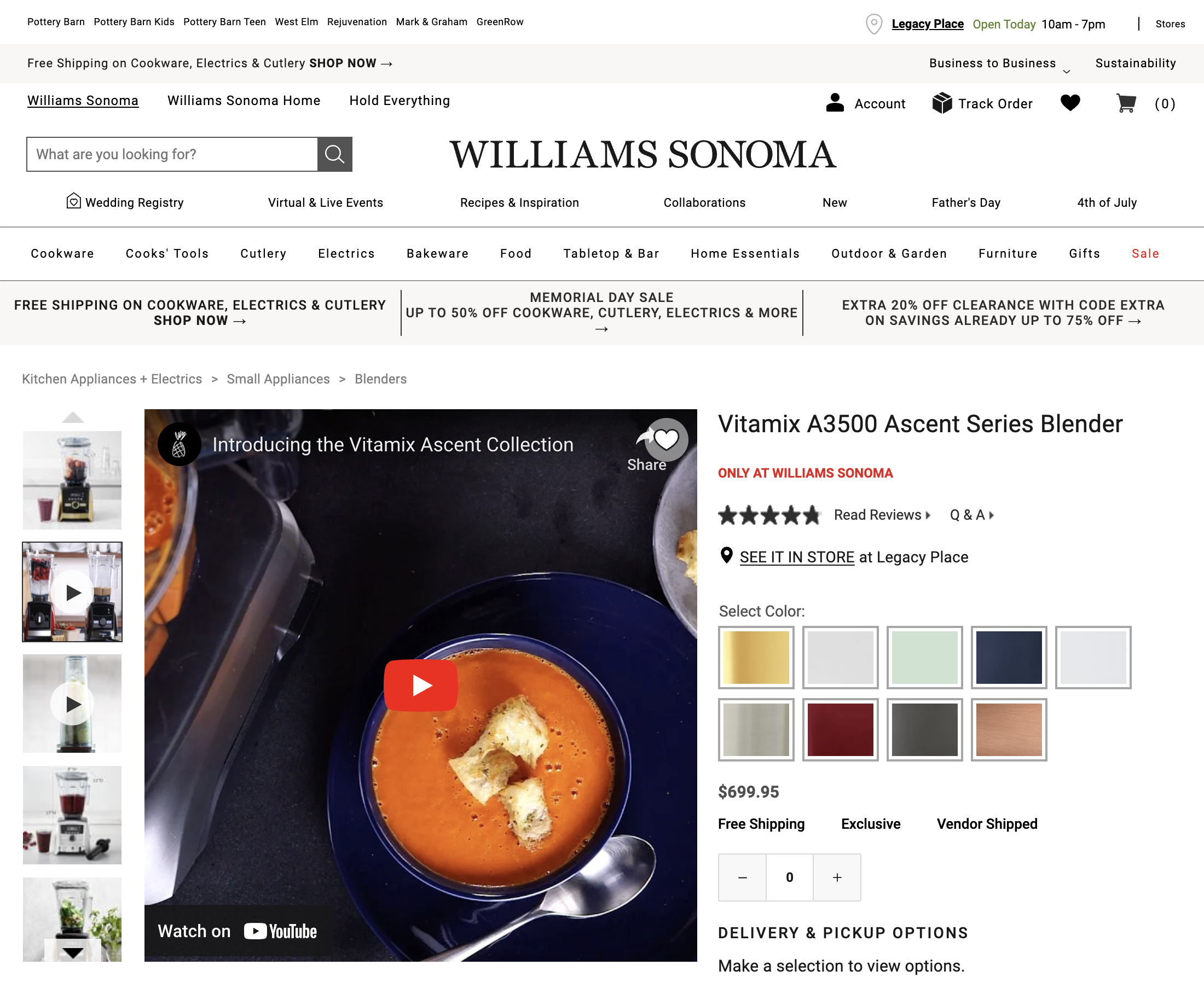Play the YouTube video red button

[x=421, y=685]
